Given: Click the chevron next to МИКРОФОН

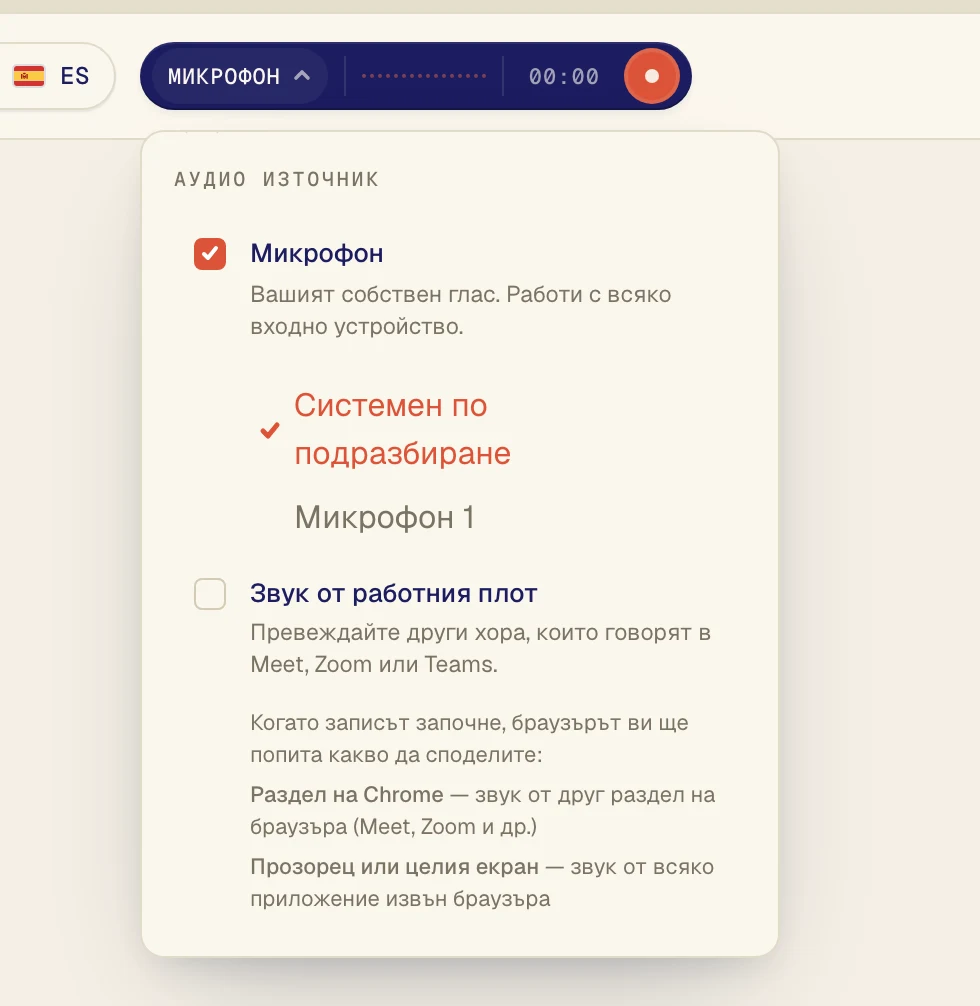Looking at the screenshot, I should (x=302, y=76).
